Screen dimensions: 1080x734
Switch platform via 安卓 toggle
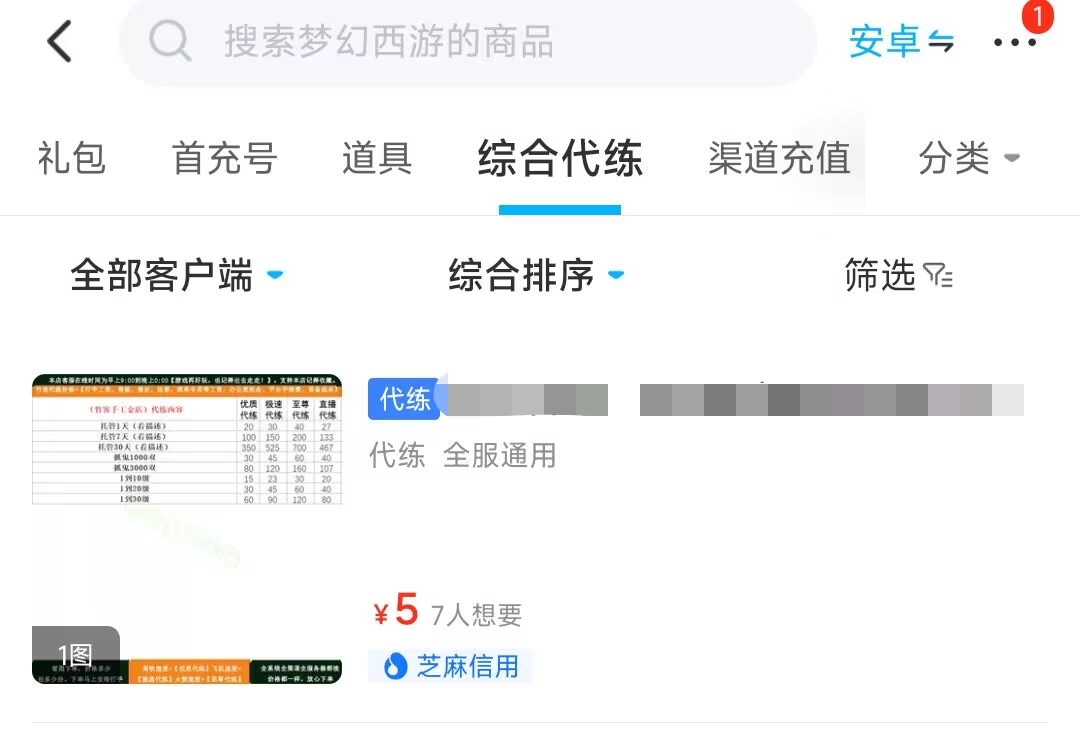point(901,41)
